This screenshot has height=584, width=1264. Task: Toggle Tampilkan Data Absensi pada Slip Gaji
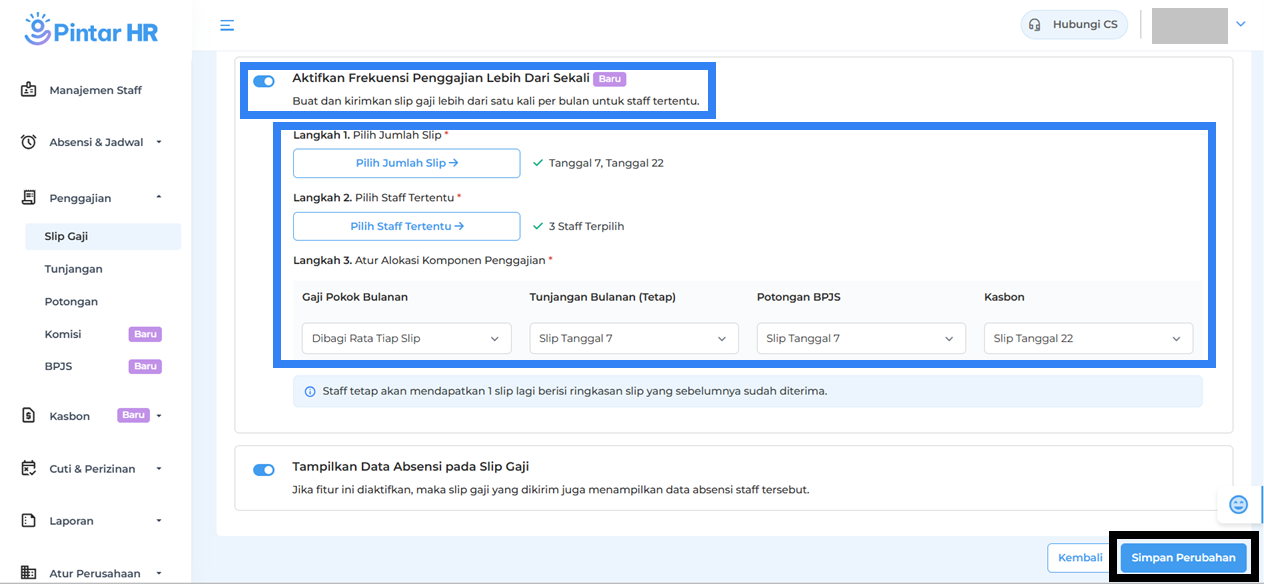[x=264, y=470]
